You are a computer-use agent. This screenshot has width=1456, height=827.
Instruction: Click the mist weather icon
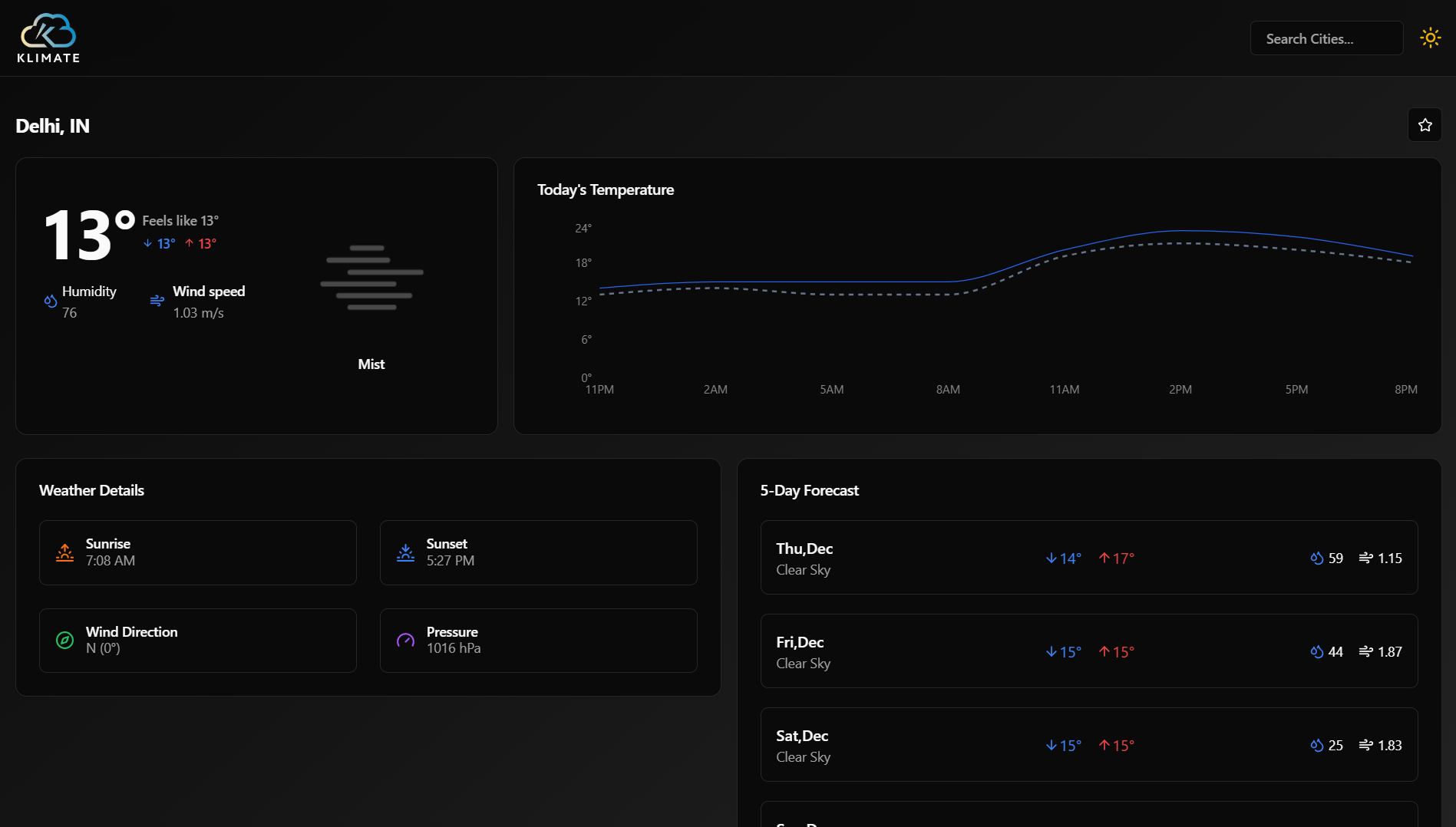(x=371, y=278)
